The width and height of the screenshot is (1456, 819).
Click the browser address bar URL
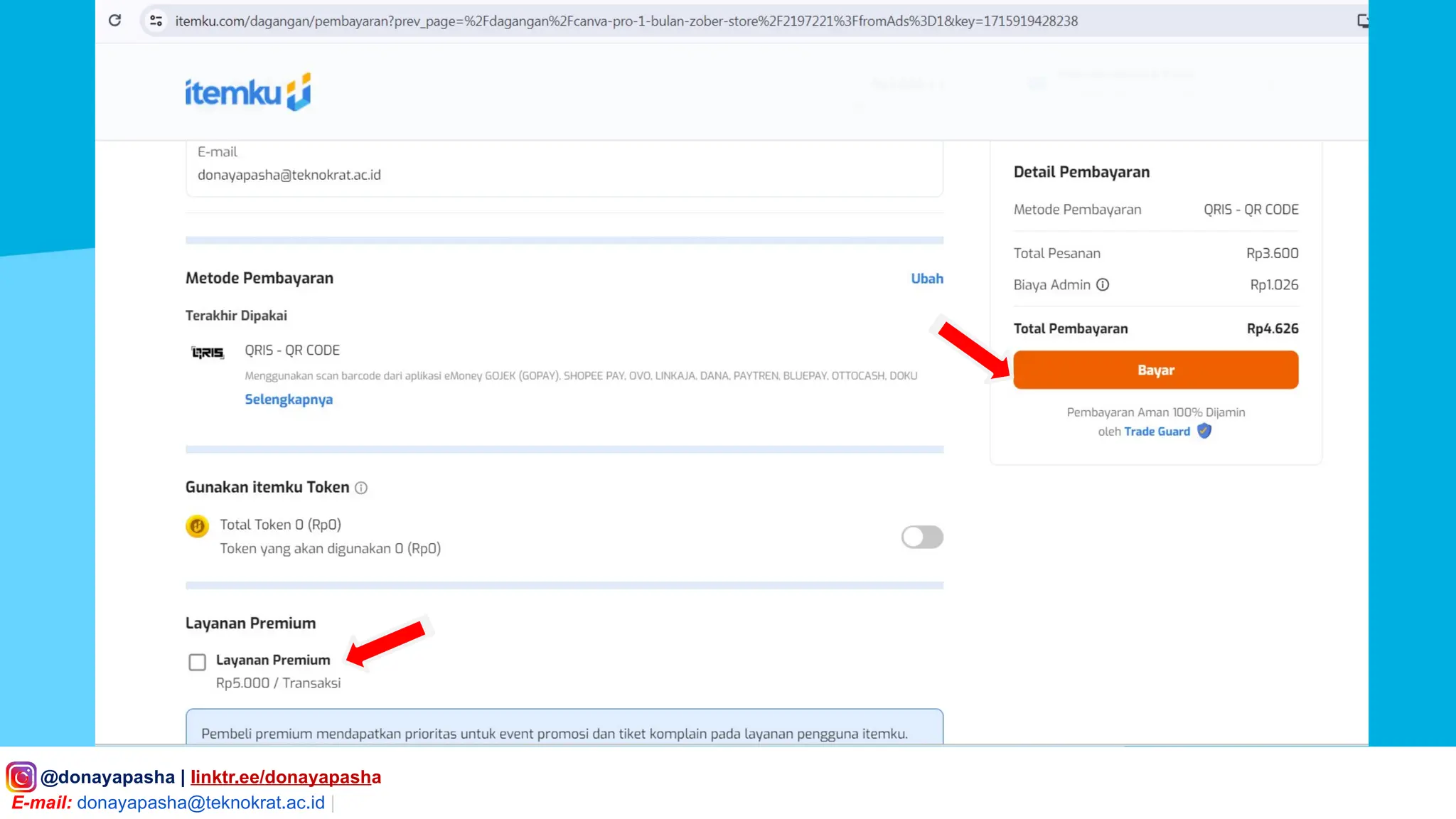coord(626,21)
